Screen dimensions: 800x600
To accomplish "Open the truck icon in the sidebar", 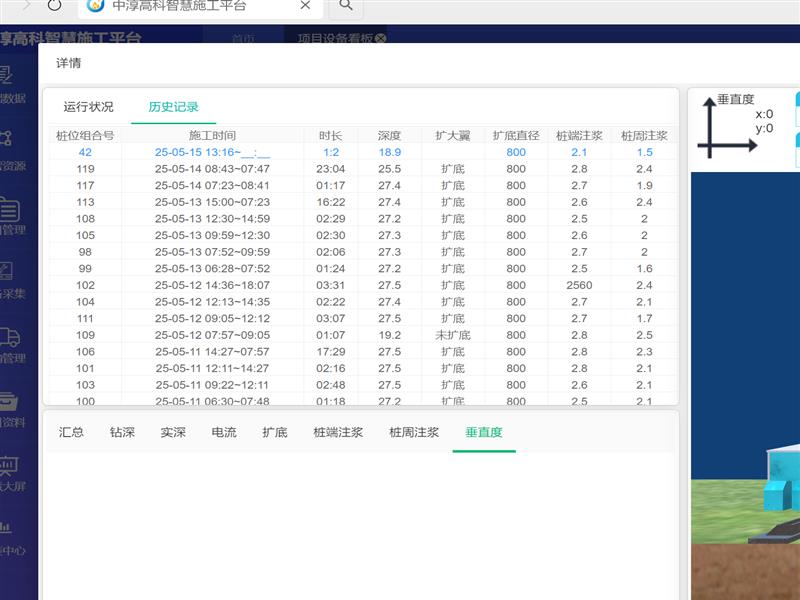I will (8, 338).
